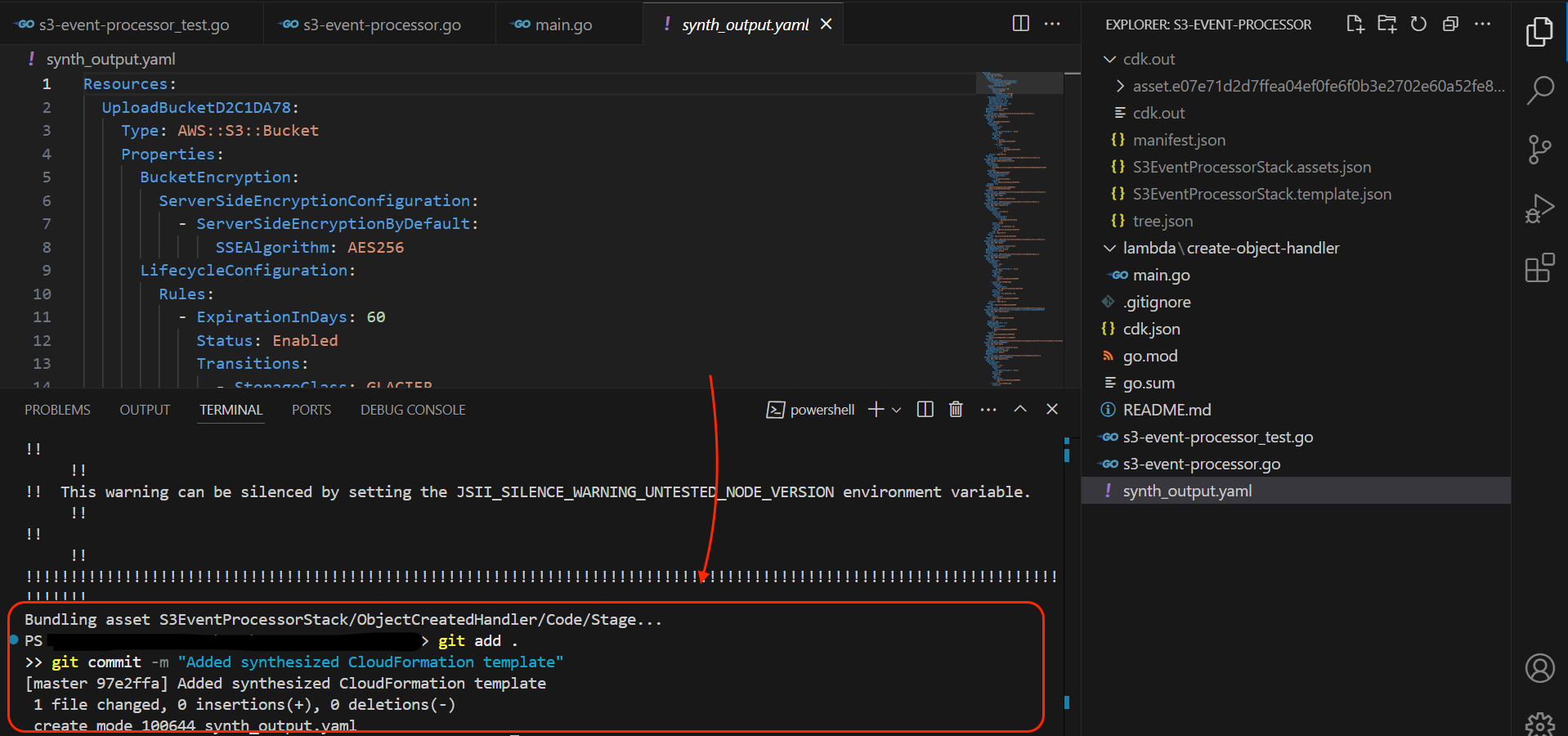Screen dimensions: 1568x736
Task: Switch to the PROBLEMS panel tab
Action: coord(57,410)
